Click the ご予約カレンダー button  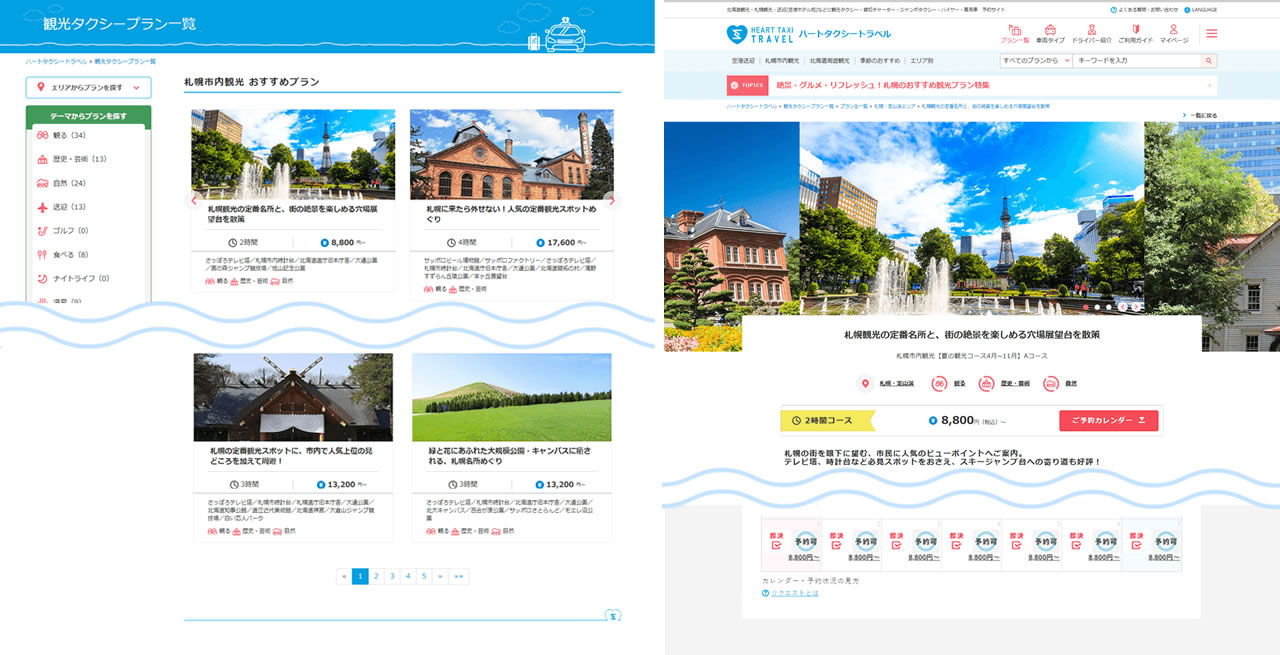click(1109, 421)
